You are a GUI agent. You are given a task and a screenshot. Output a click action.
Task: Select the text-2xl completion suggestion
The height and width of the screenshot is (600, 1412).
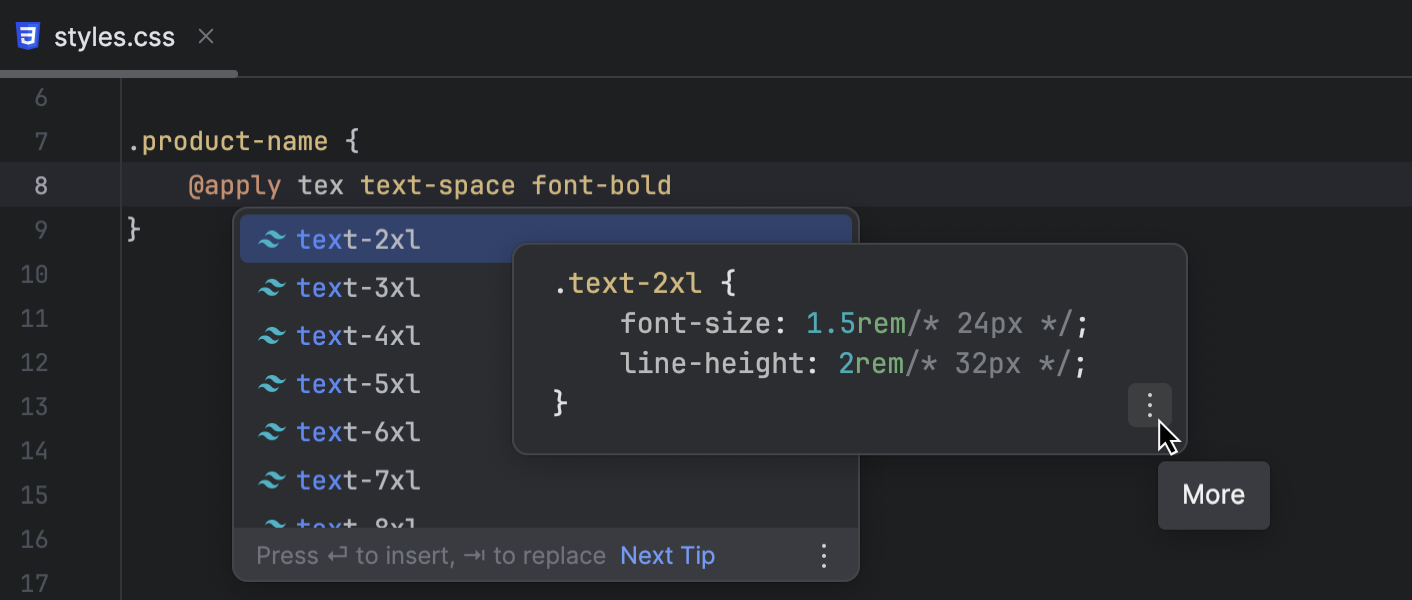(x=358, y=239)
